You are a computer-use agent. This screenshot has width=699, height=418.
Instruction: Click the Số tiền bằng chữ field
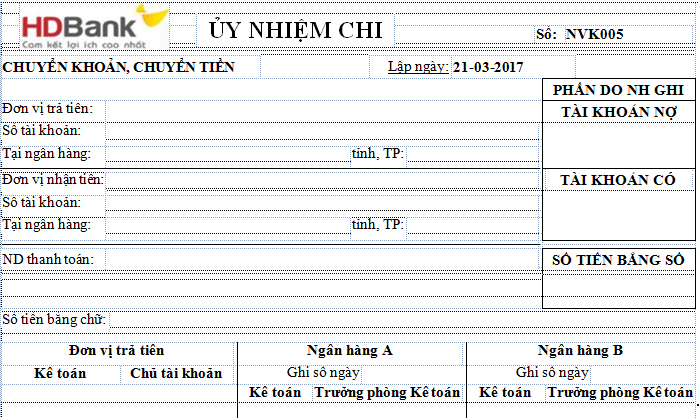point(400,320)
